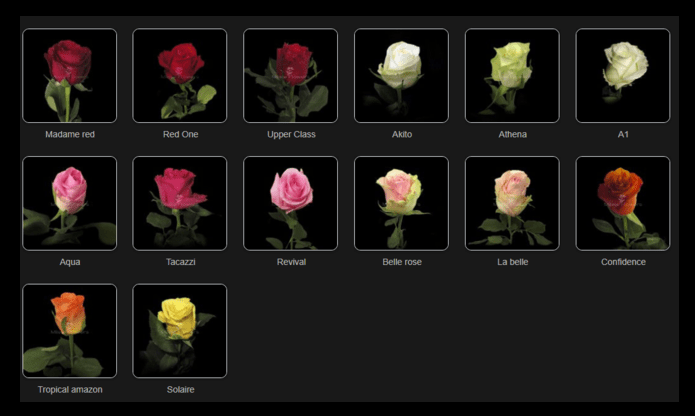Click the 'Confidence' caption label

point(623,262)
